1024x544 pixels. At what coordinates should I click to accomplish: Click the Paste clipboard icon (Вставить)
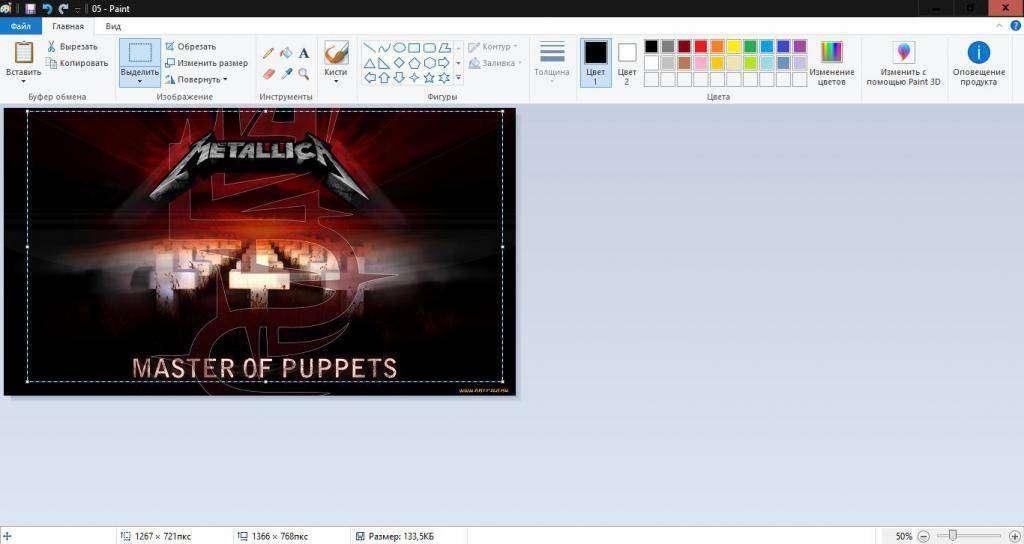pos(24,53)
